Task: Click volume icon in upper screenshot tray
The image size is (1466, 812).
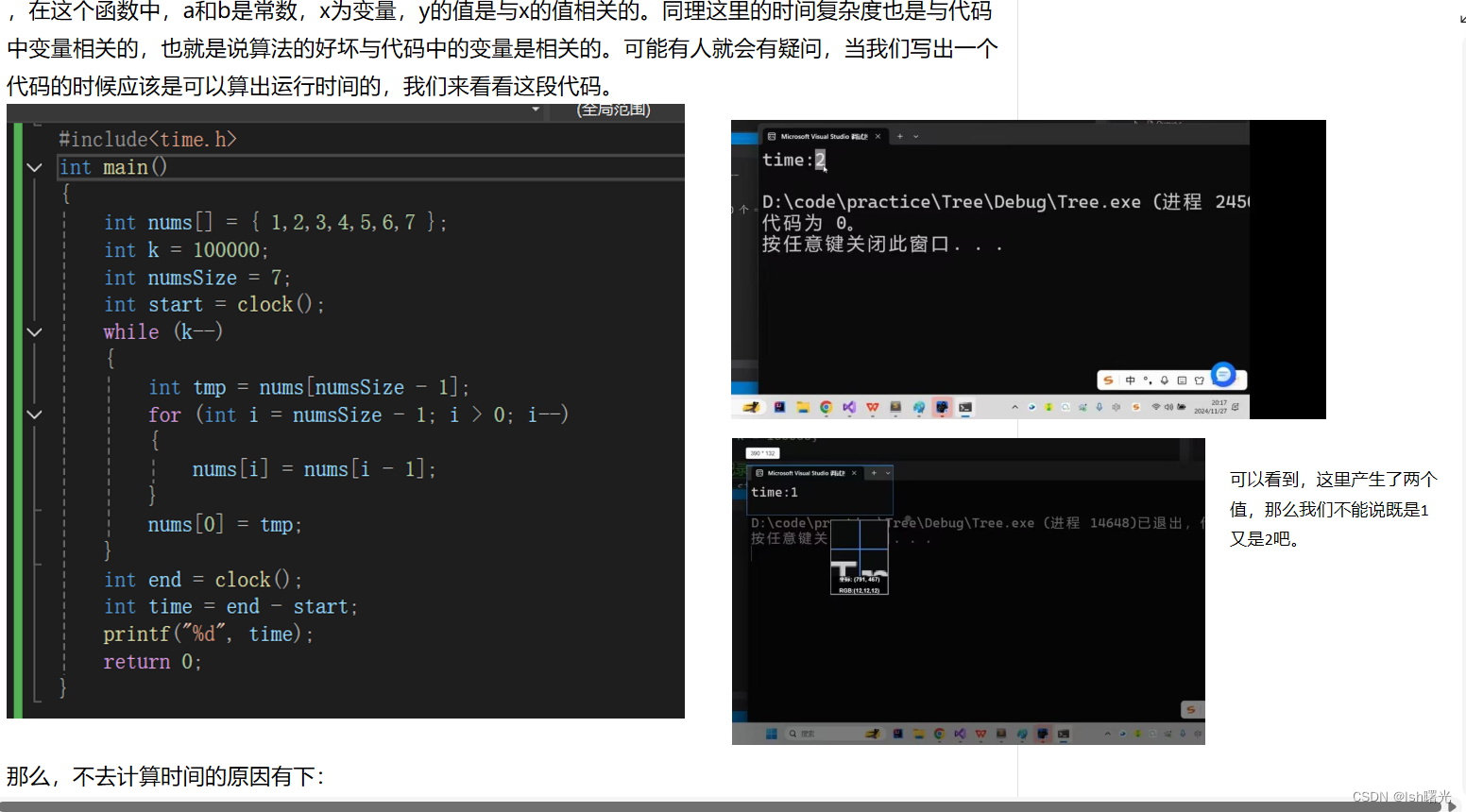Action: coord(1168,407)
